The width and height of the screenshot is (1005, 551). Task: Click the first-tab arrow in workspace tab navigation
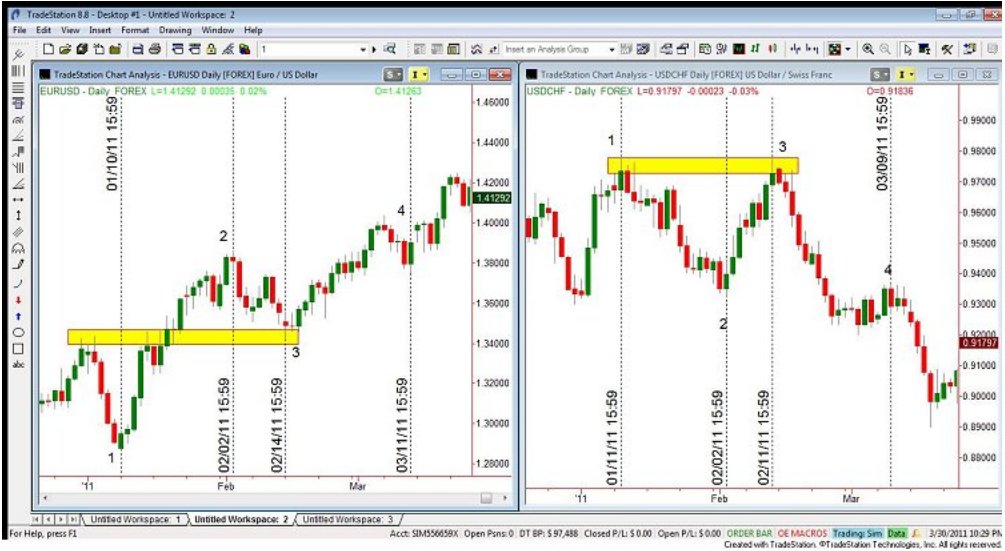[x=36, y=520]
